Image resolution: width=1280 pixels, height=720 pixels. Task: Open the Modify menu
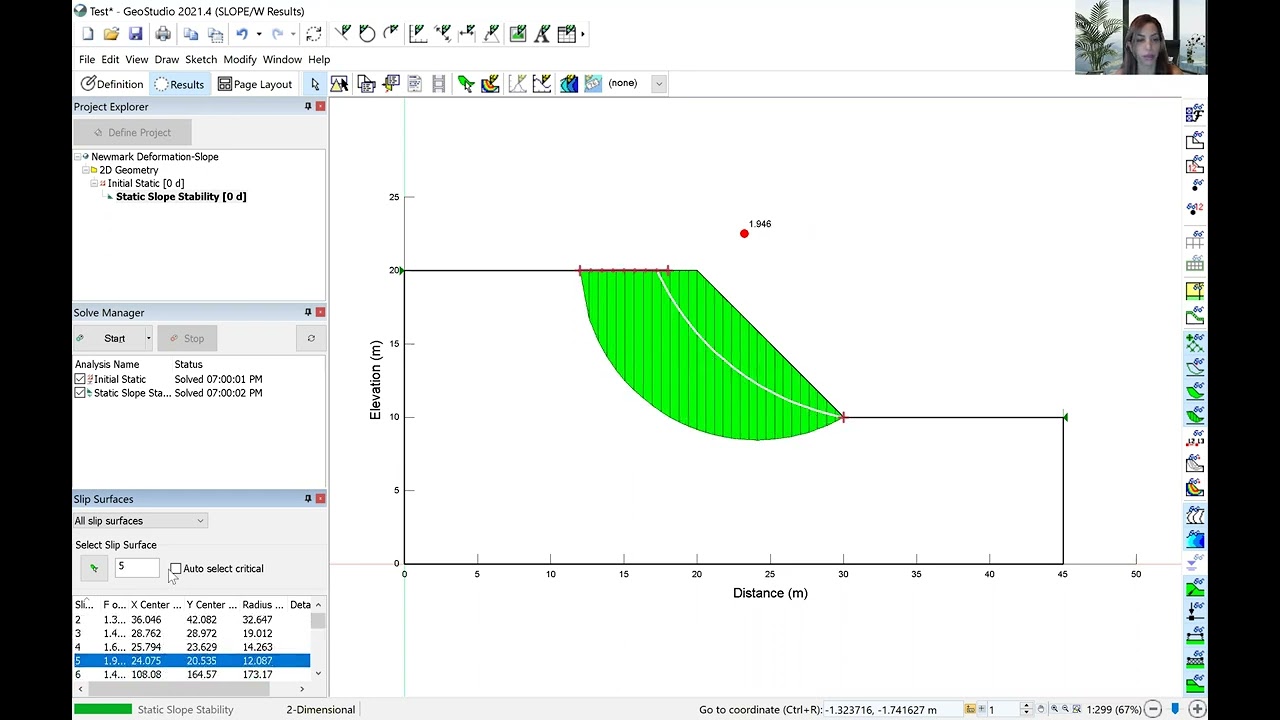[x=240, y=59]
